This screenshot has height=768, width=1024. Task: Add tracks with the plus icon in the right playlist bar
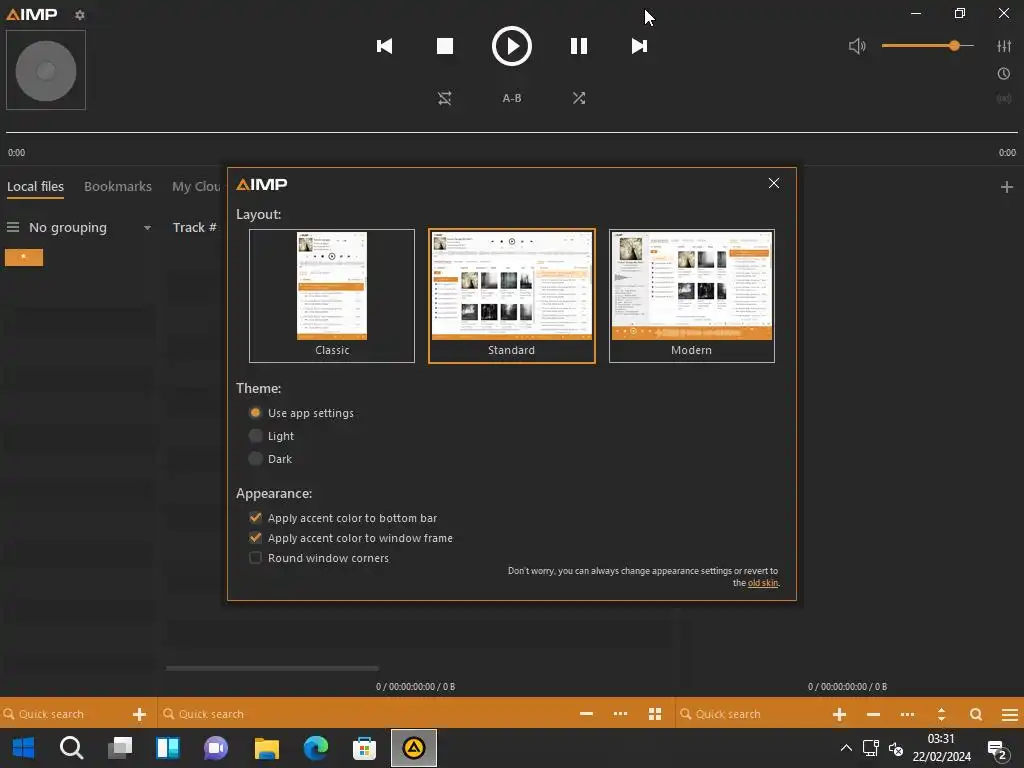tap(840, 714)
